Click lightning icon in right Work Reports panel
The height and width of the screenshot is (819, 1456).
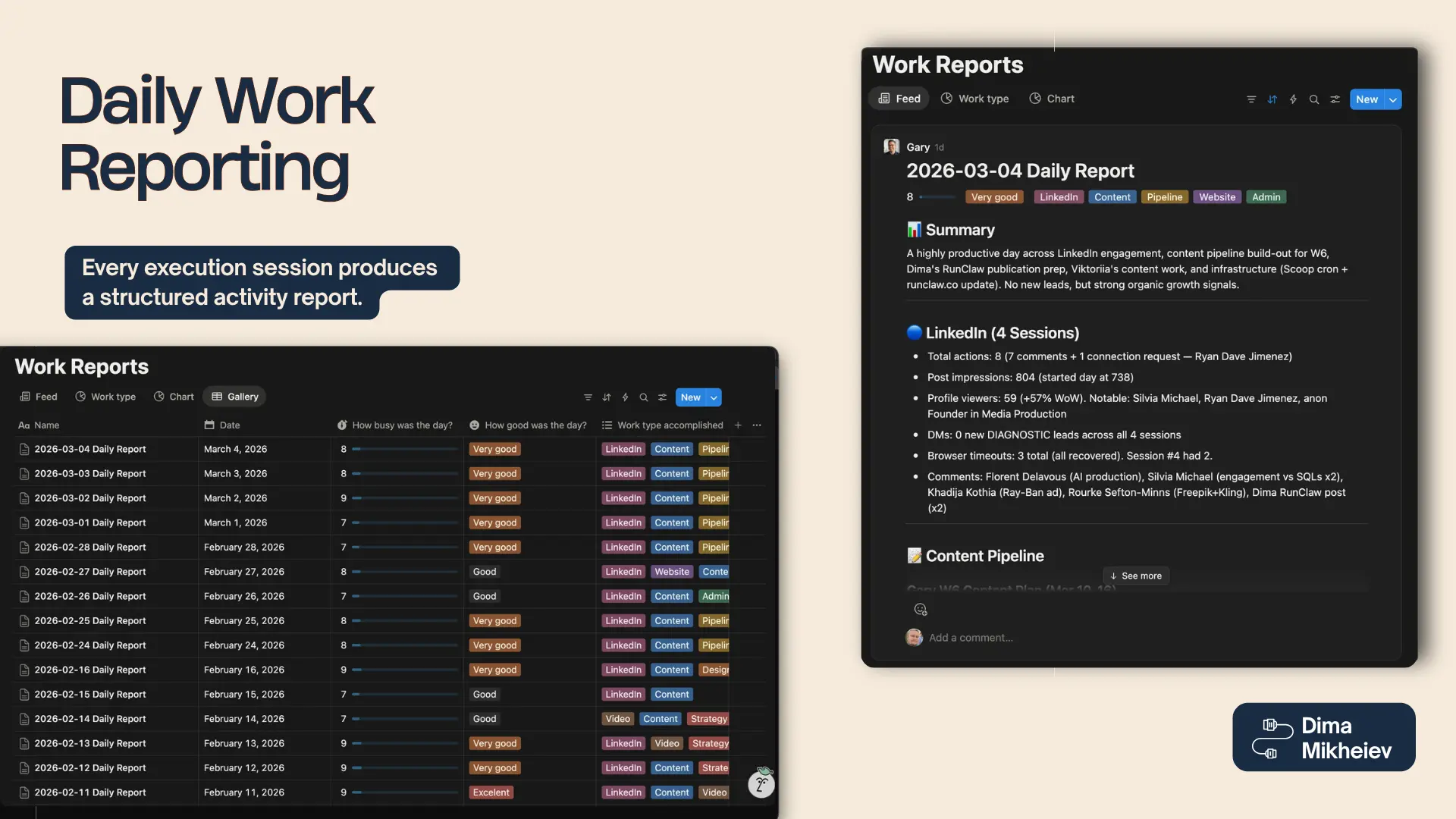1293,99
